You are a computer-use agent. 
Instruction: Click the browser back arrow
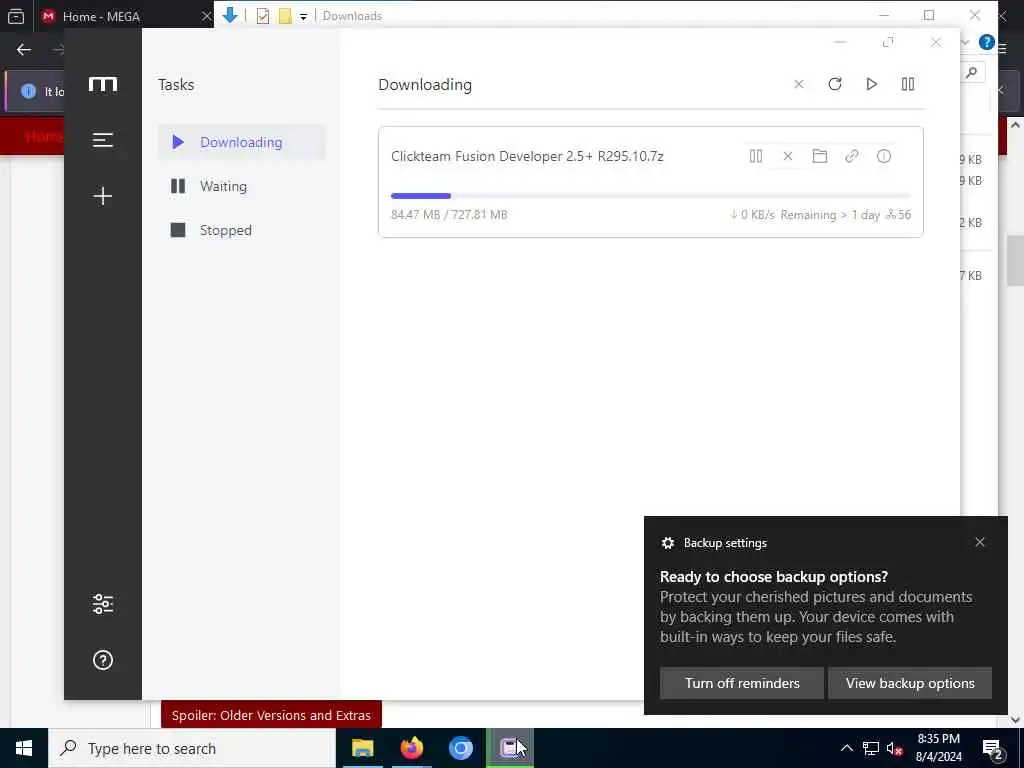click(x=24, y=50)
